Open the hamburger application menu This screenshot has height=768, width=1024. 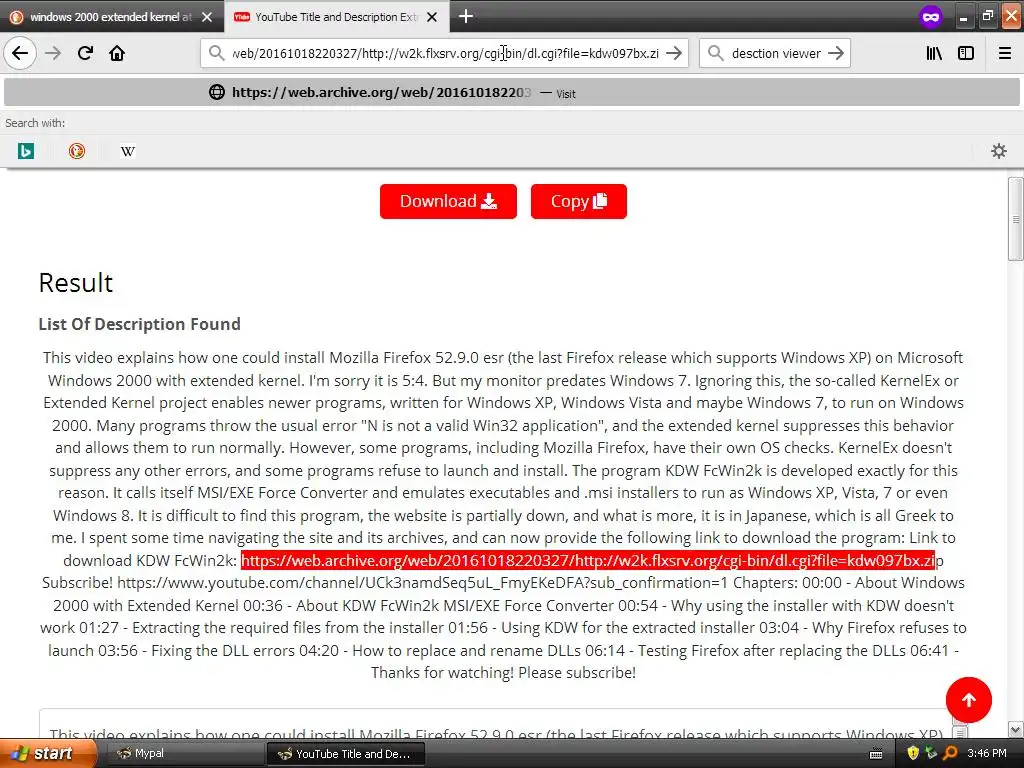1005,53
